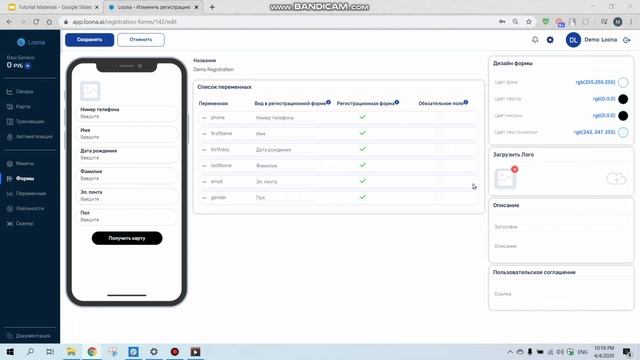640x360 pixels.
Task: Edit the rgb(255,255,255) background color value
Action: (595, 82)
